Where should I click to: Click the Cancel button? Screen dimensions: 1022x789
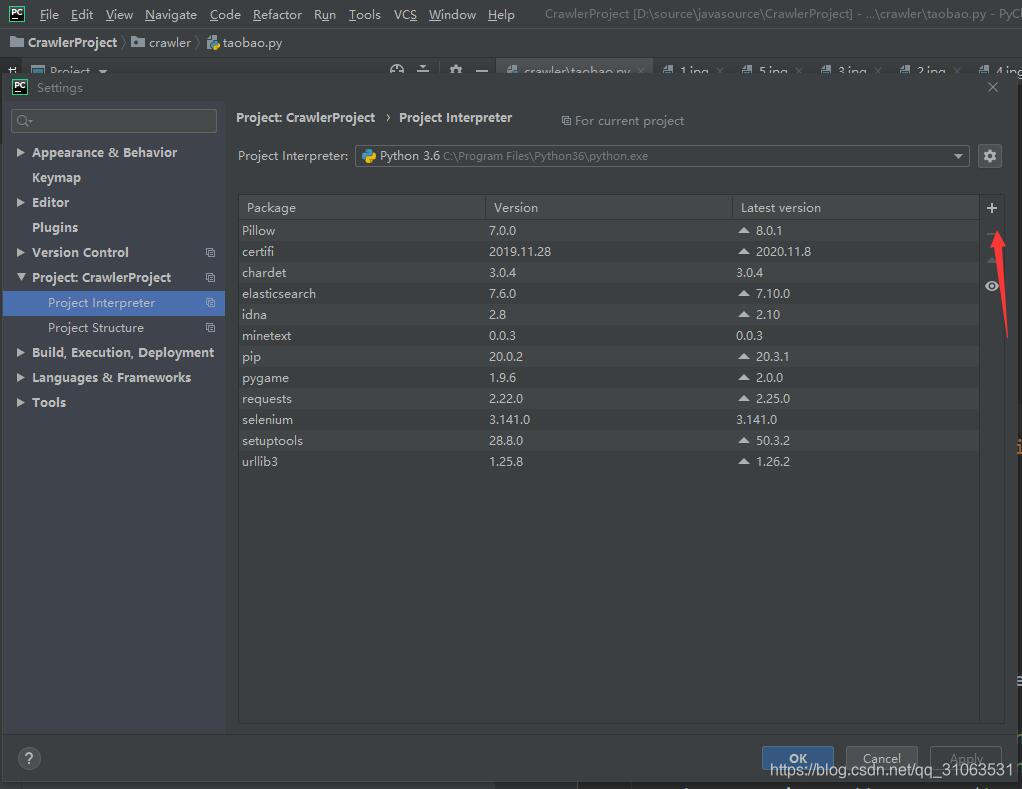[881, 758]
